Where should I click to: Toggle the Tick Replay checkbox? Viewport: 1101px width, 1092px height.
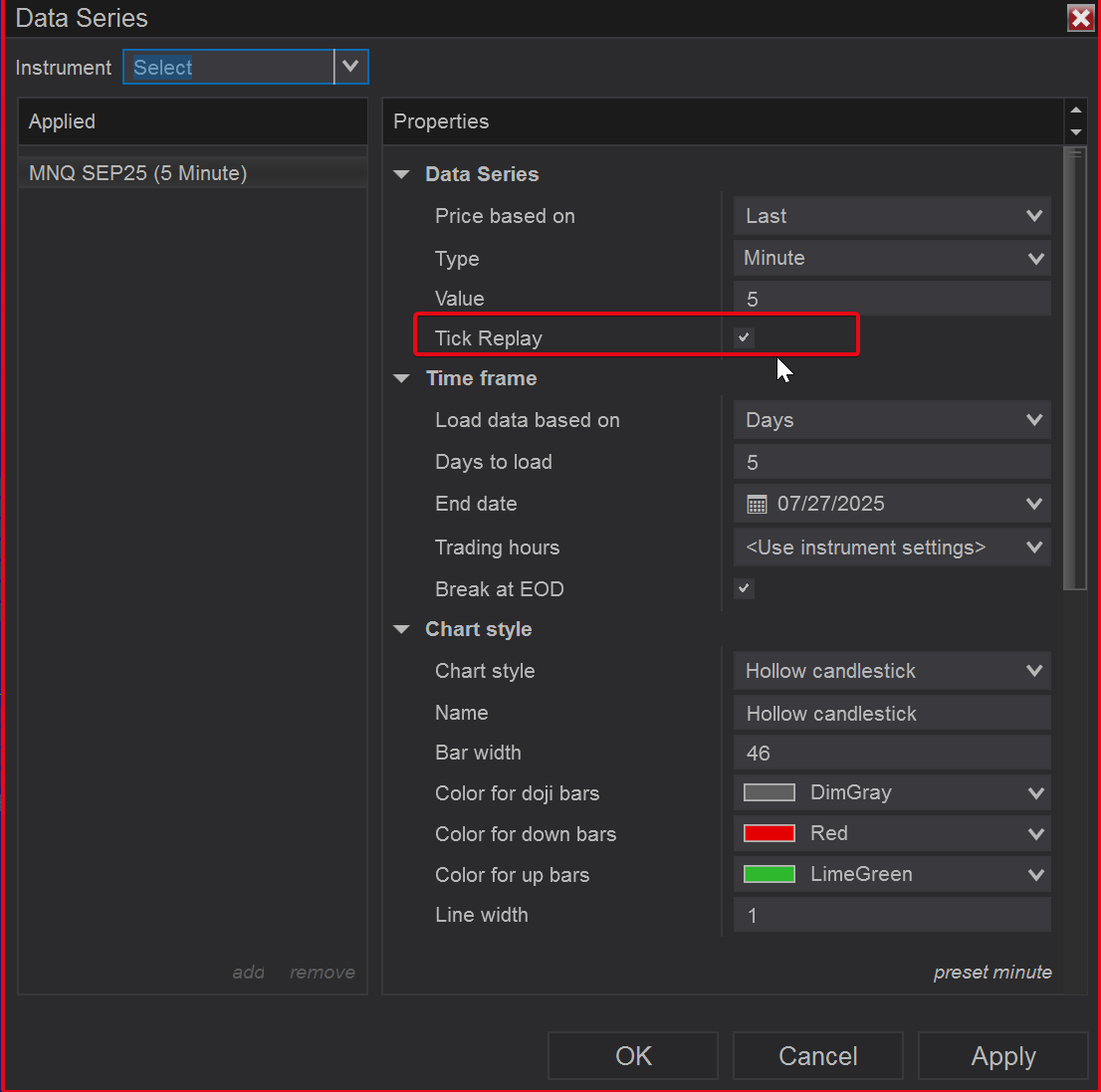[744, 337]
